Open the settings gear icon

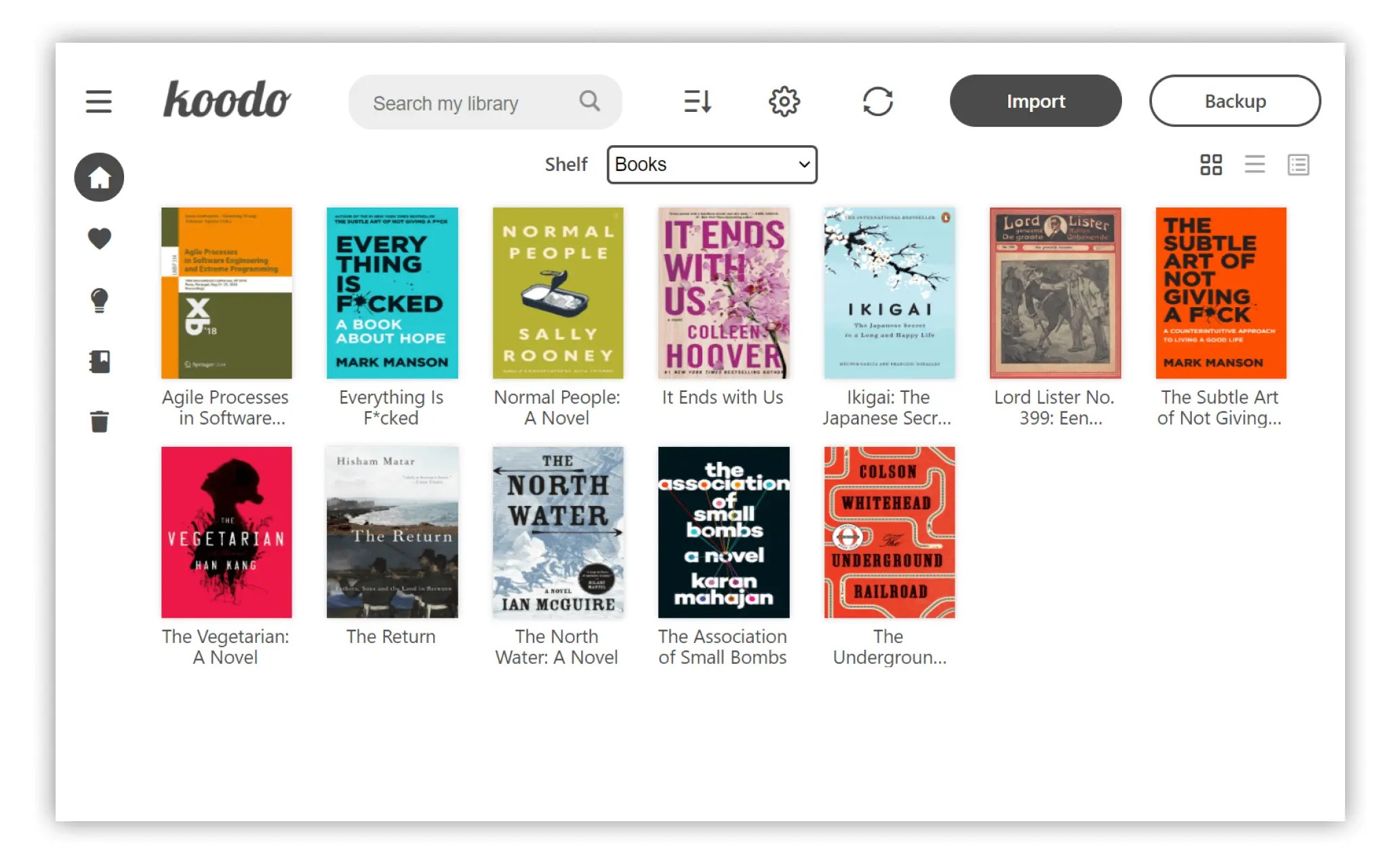(x=784, y=101)
